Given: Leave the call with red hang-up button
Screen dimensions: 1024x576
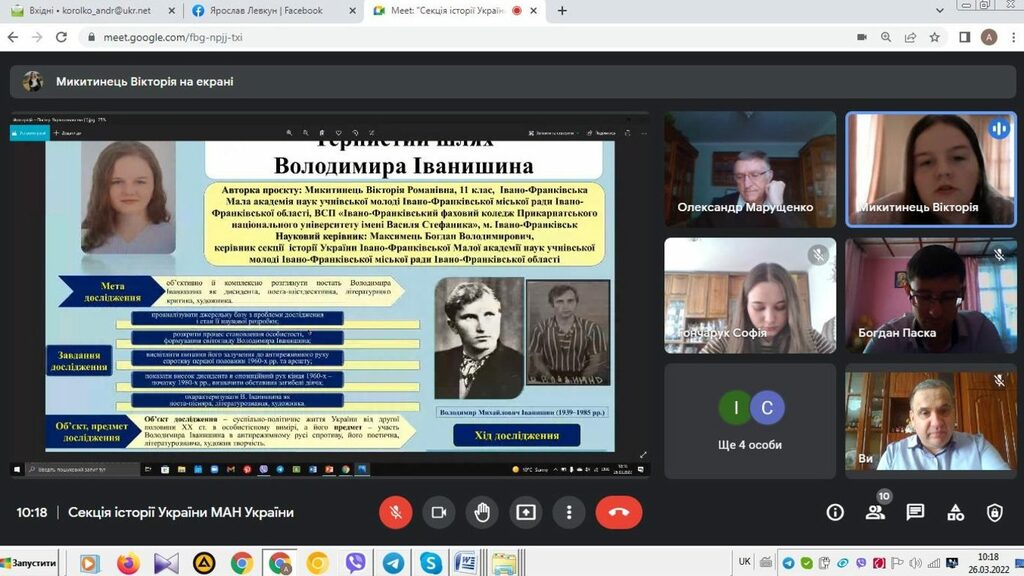Looking at the screenshot, I should pos(618,512).
